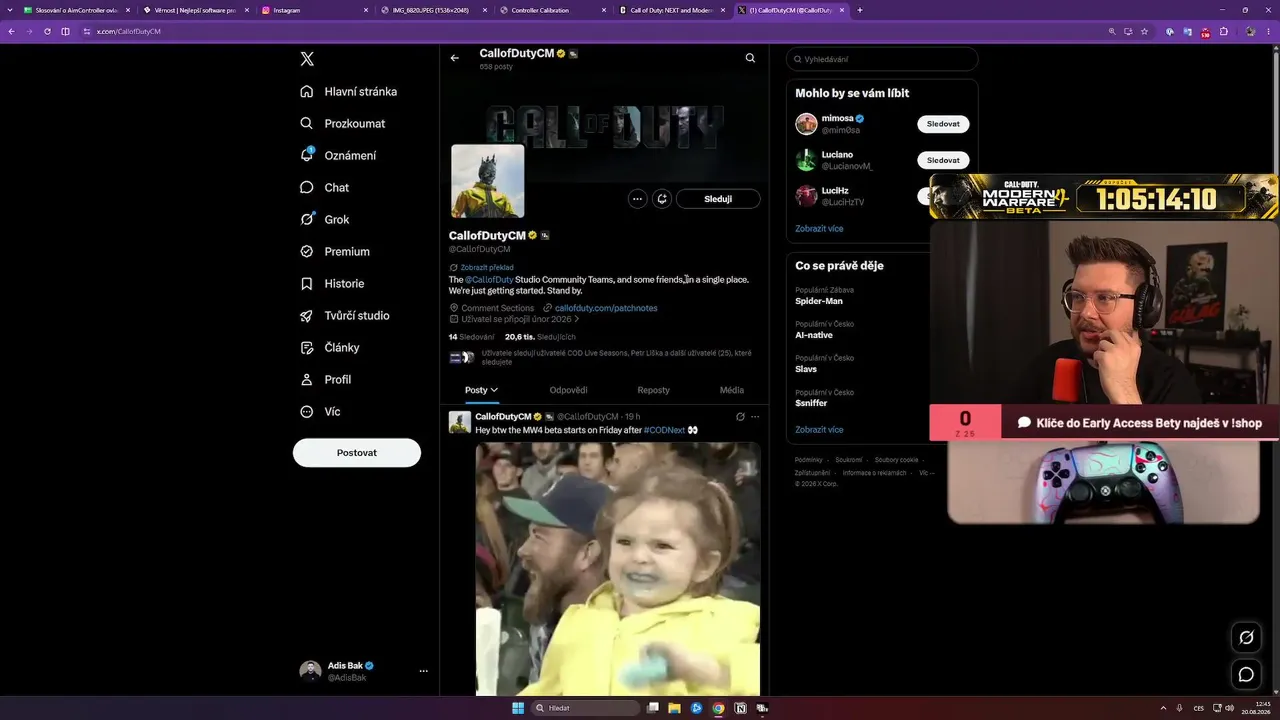Expand the Uživatel se připojil únor 2026 details

click(x=515, y=319)
